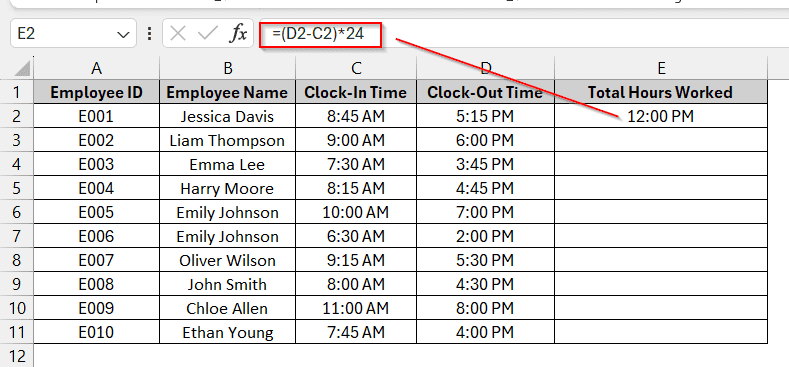
Task: Select the 6:30 AM clock-in cell
Action: click(356, 236)
